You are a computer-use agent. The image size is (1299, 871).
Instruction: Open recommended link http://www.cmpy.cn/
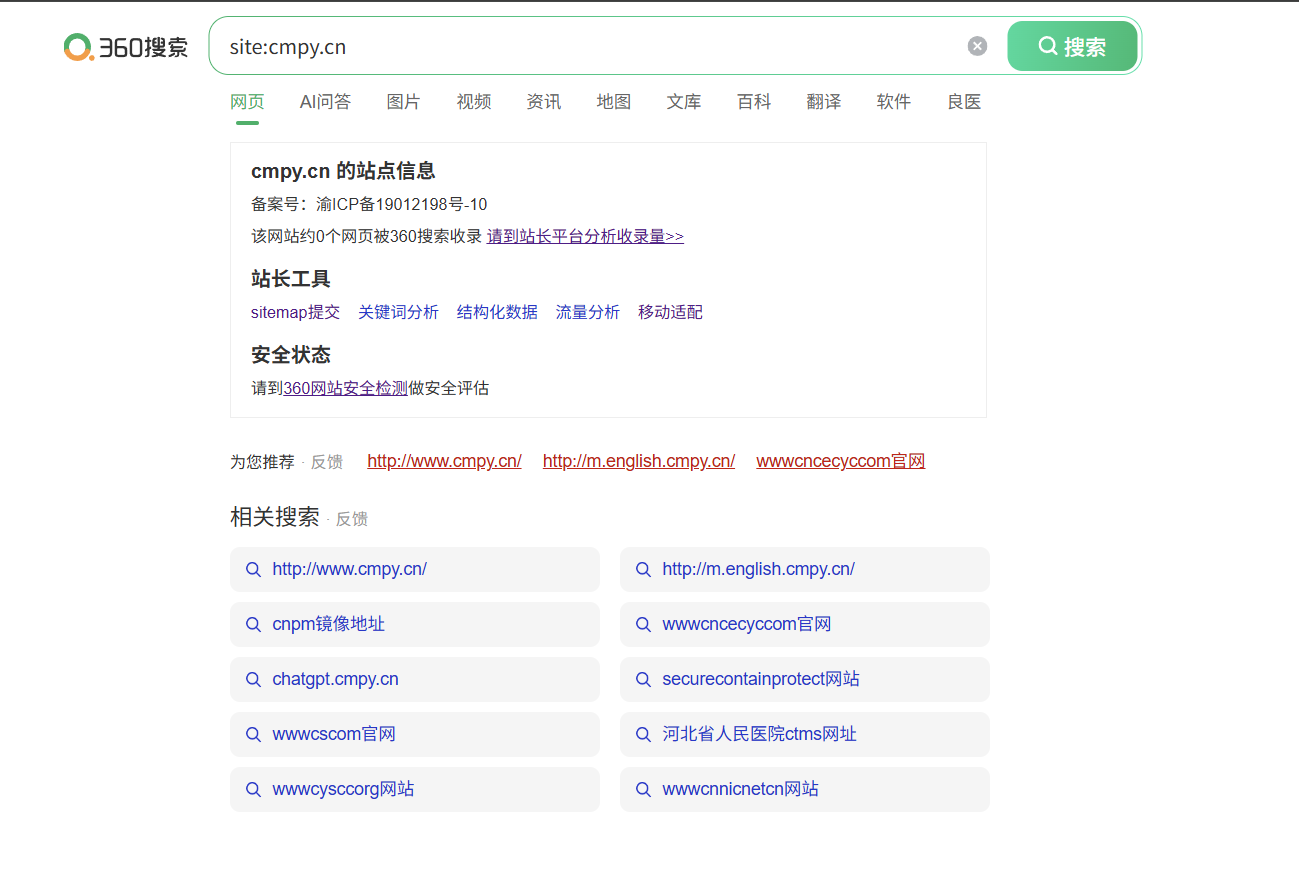444,461
